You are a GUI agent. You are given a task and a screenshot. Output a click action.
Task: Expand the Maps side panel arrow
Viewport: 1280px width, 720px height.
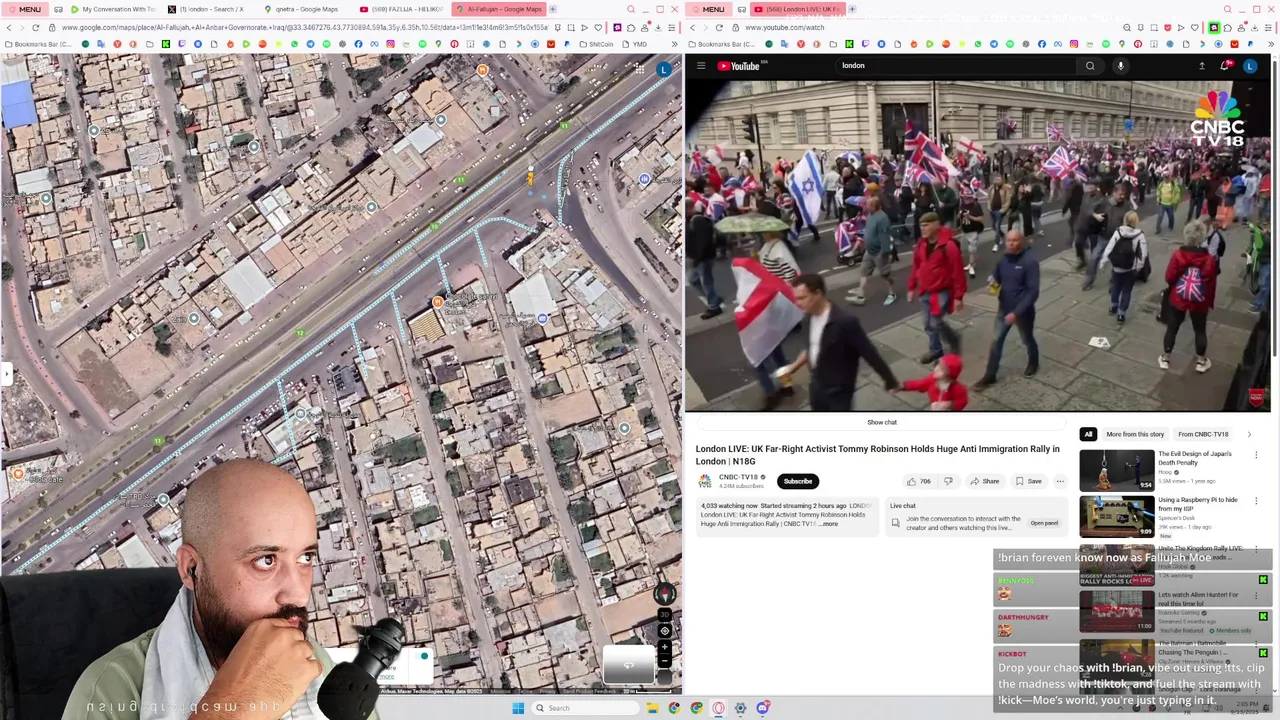pos(6,374)
